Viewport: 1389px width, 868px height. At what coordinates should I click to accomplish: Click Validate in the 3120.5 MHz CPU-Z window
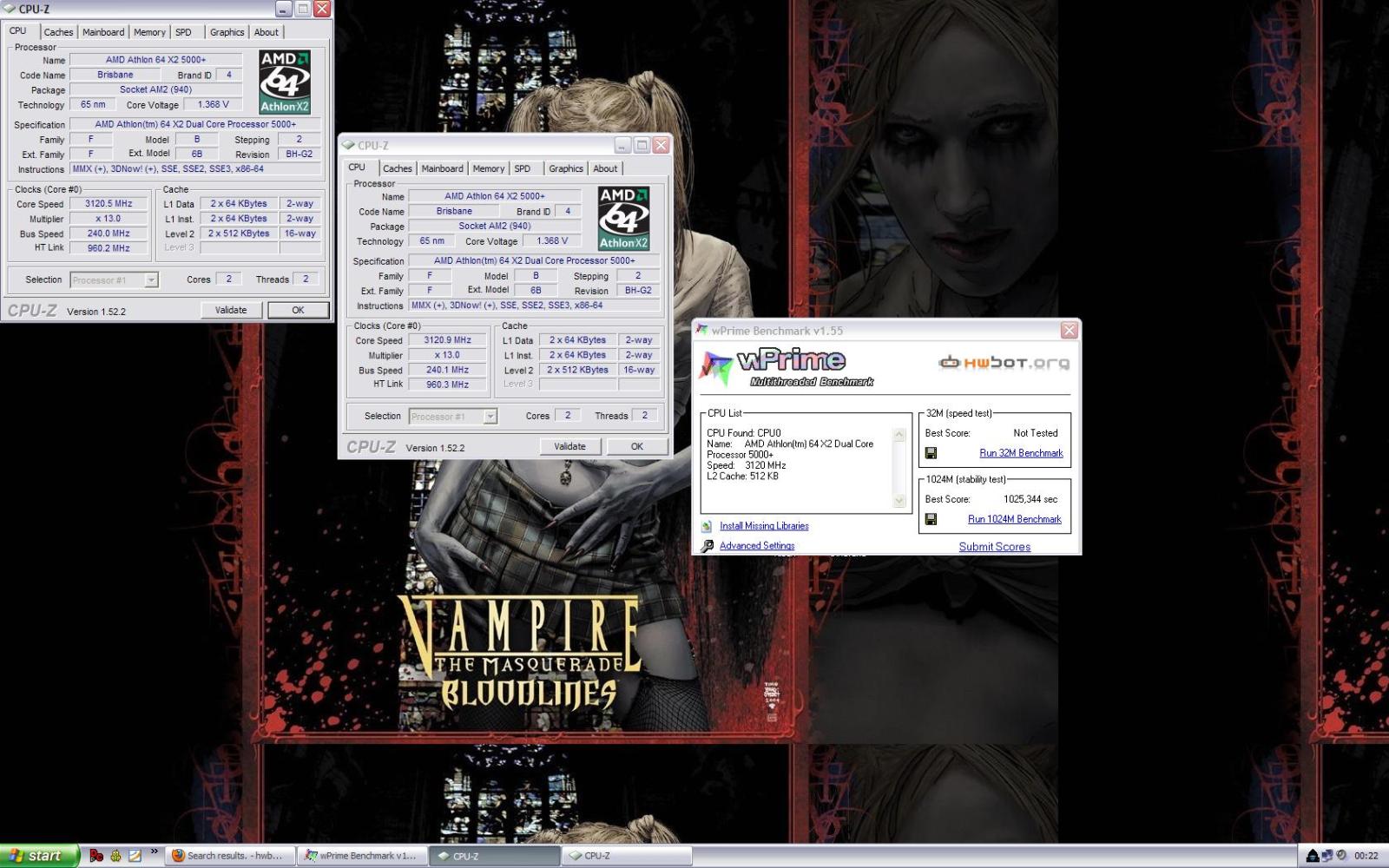click(x=231, y=310)
